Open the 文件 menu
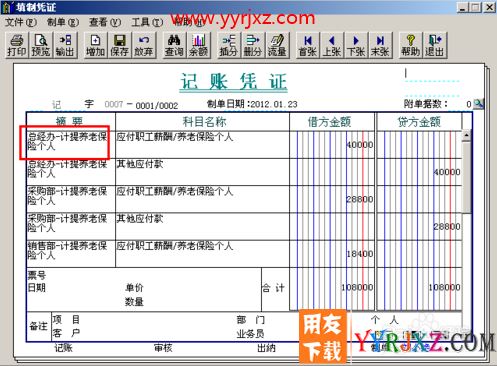Viewport: 497px width, 366px height. pos(21,22)
